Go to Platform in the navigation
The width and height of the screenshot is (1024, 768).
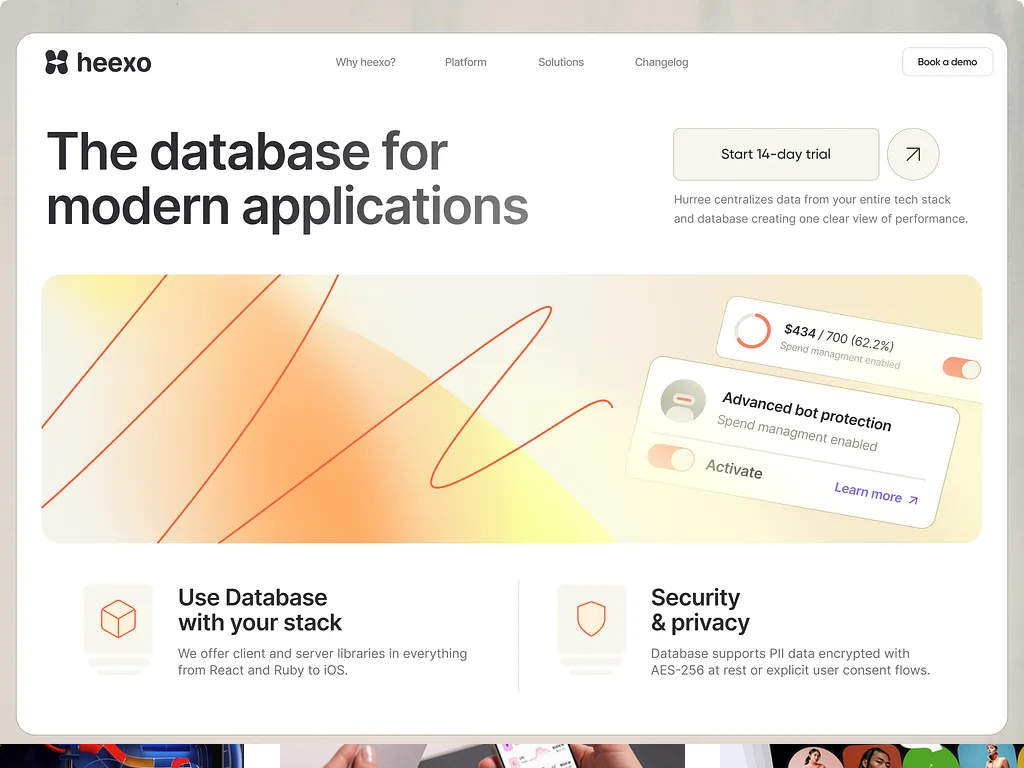(x=465, y=62)
